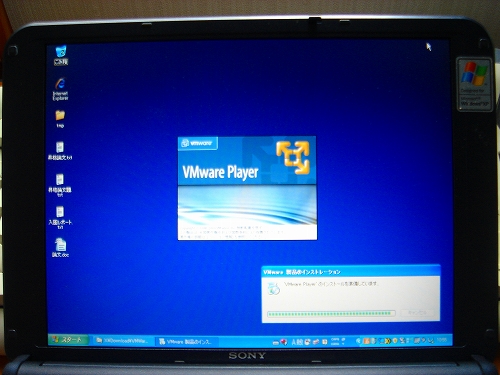Select the 論文.doc document icon
The image size is (500, 375).
tap(61, 247)
